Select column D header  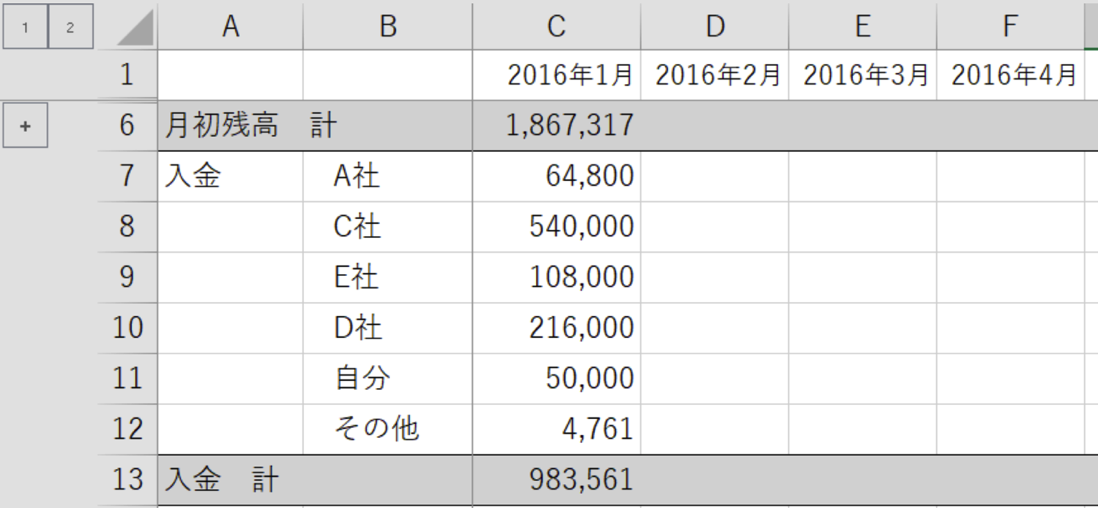pos(714,27)
